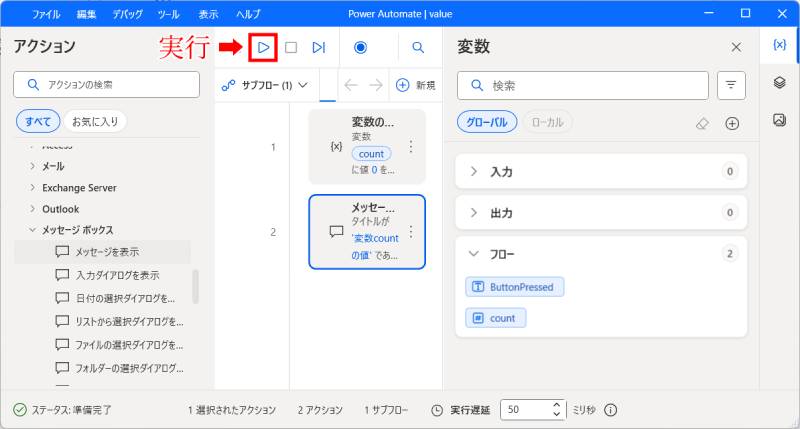Select the count flow variable chip
Screen dimensions: 800x429
495,318
